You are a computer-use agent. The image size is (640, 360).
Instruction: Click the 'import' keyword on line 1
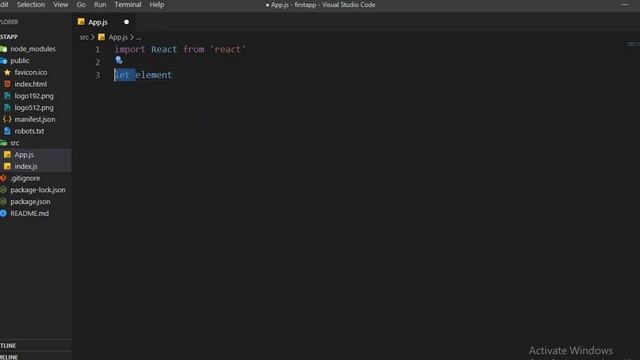tap(130, 49)
